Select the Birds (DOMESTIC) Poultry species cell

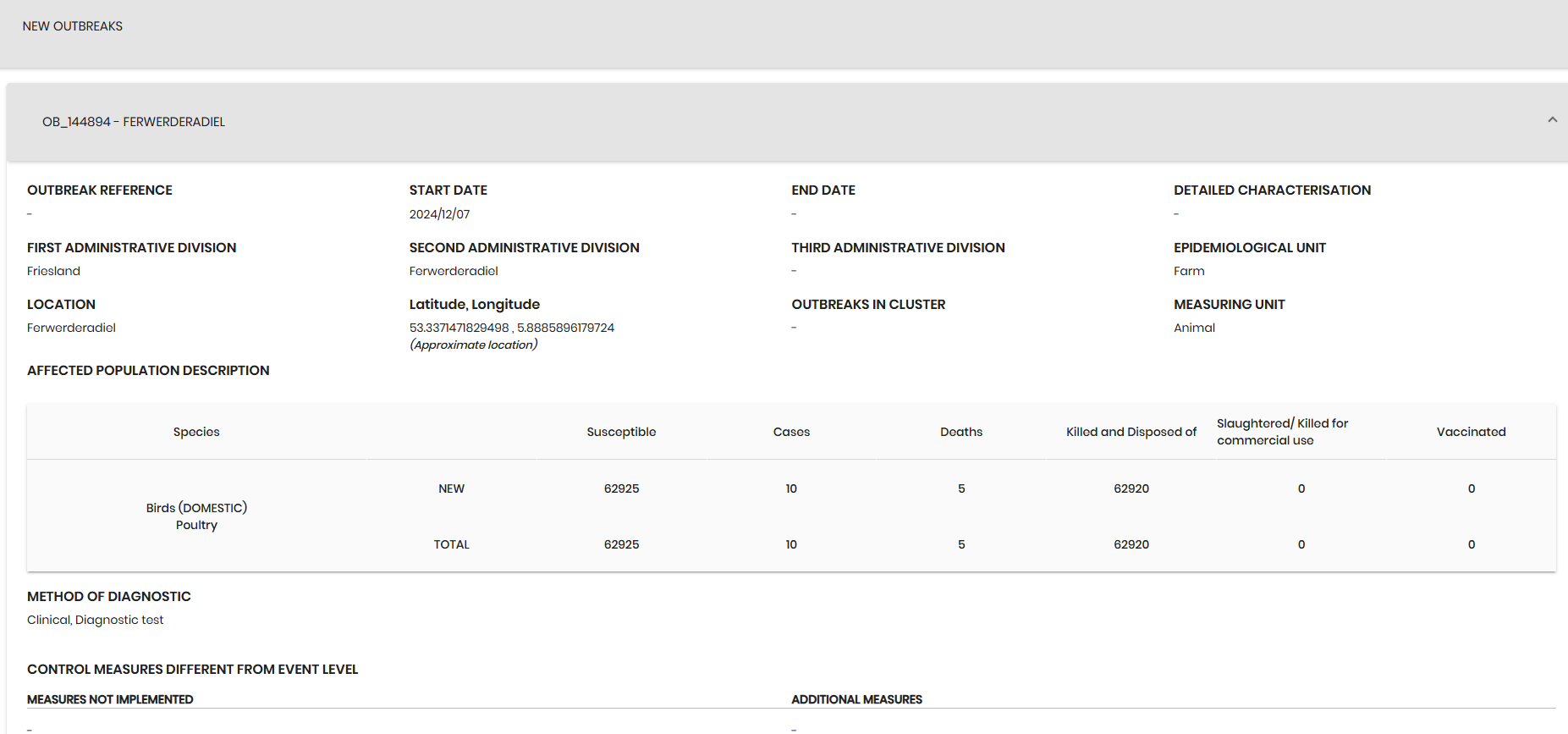click(x=196, y=516)
